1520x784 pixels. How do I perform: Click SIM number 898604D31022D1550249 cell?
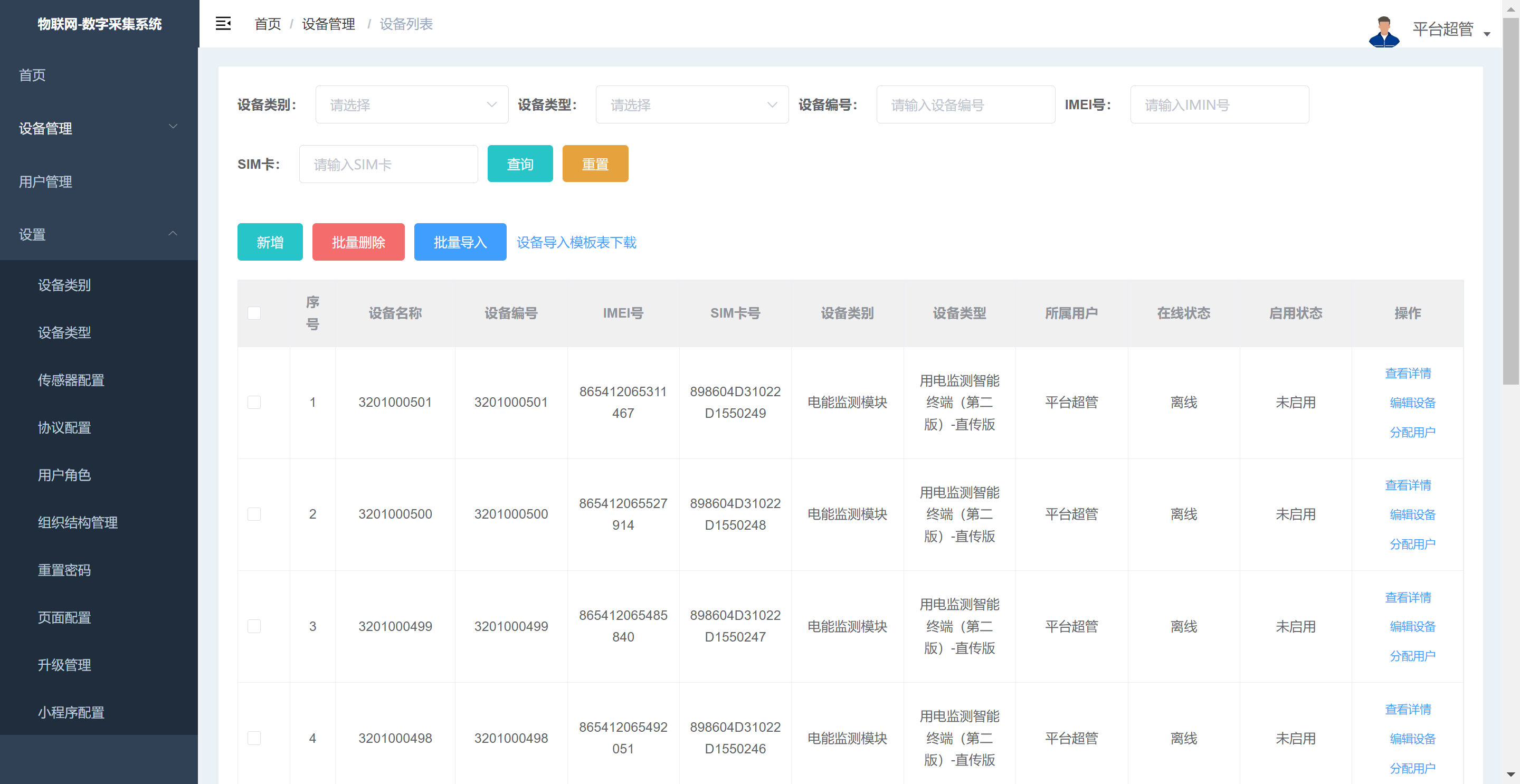point(735,403)
